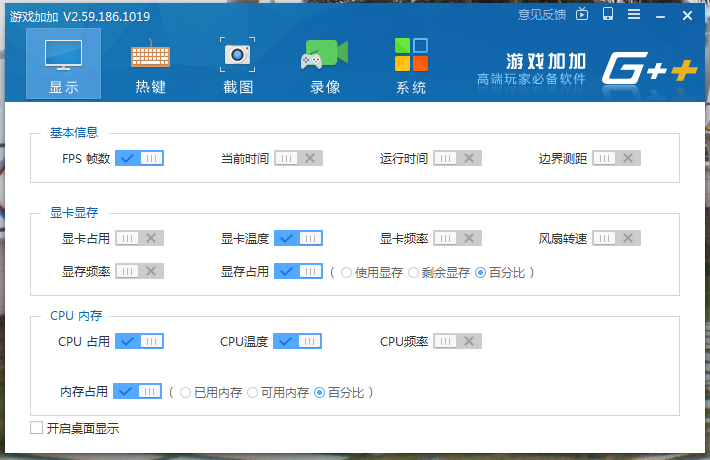Enable the 显存频率 switch
The height and width of the screenshot is (460, 710).
[139, 271]
